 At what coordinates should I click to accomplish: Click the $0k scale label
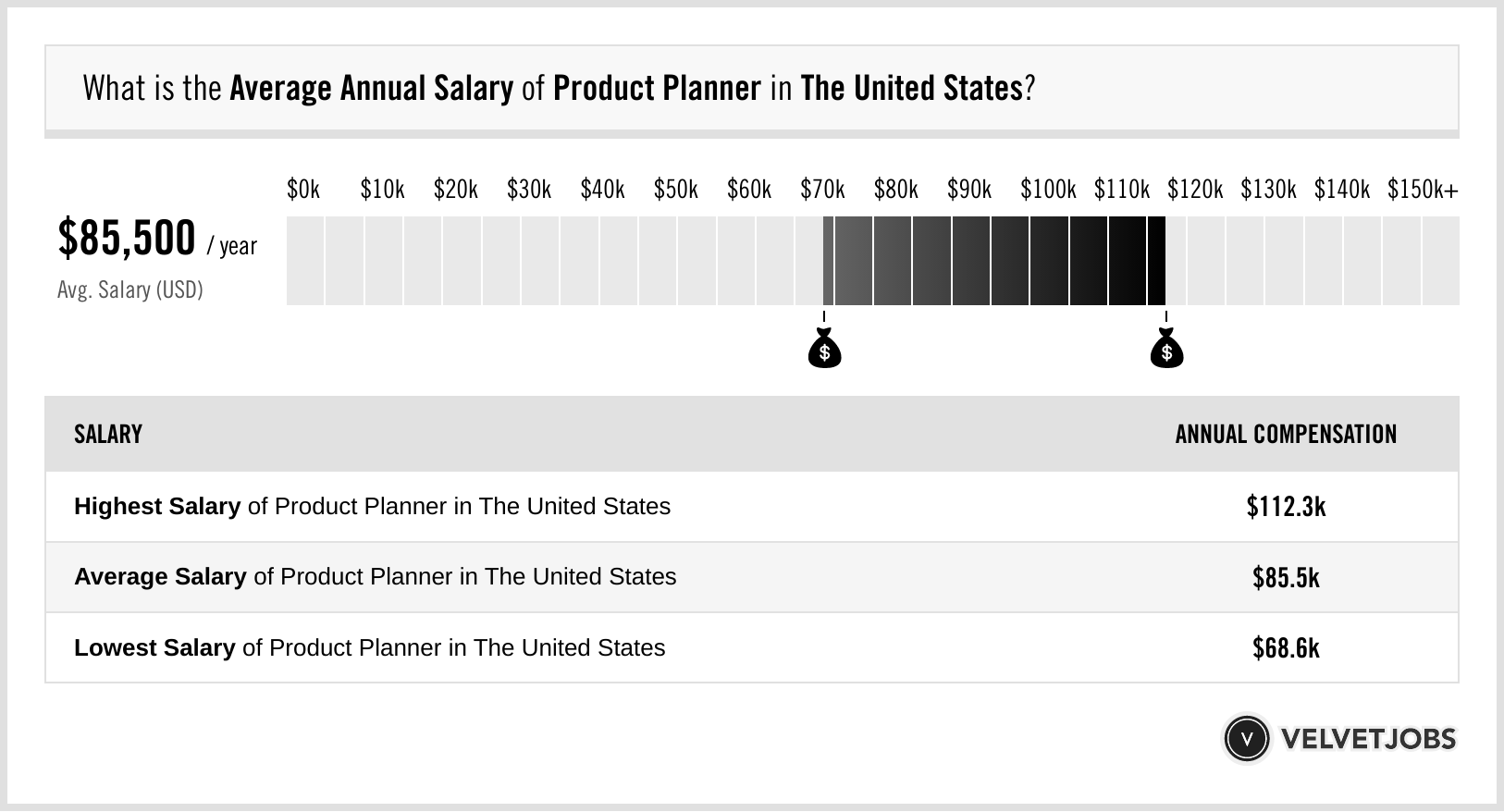303,191
